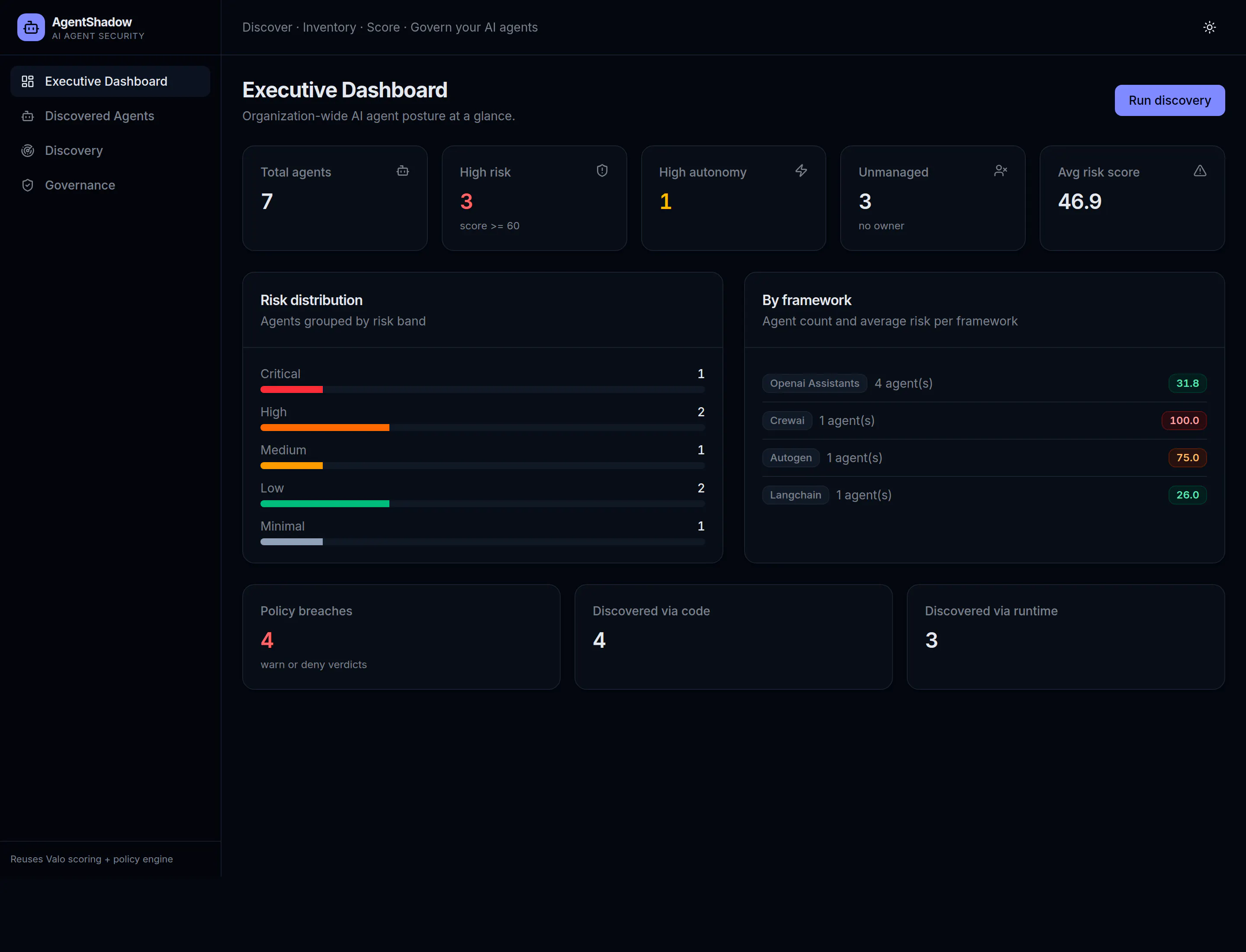Click the Discovery radar icon
The width and height of the screenshot is (1246, 952).
point(28,151)
